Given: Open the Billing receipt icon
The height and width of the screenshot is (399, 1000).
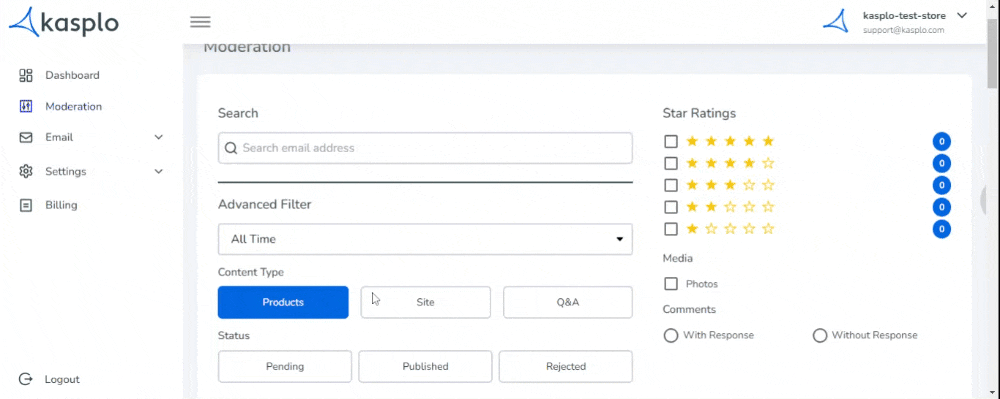Looking at the screenshot, I should coord(26,205).
